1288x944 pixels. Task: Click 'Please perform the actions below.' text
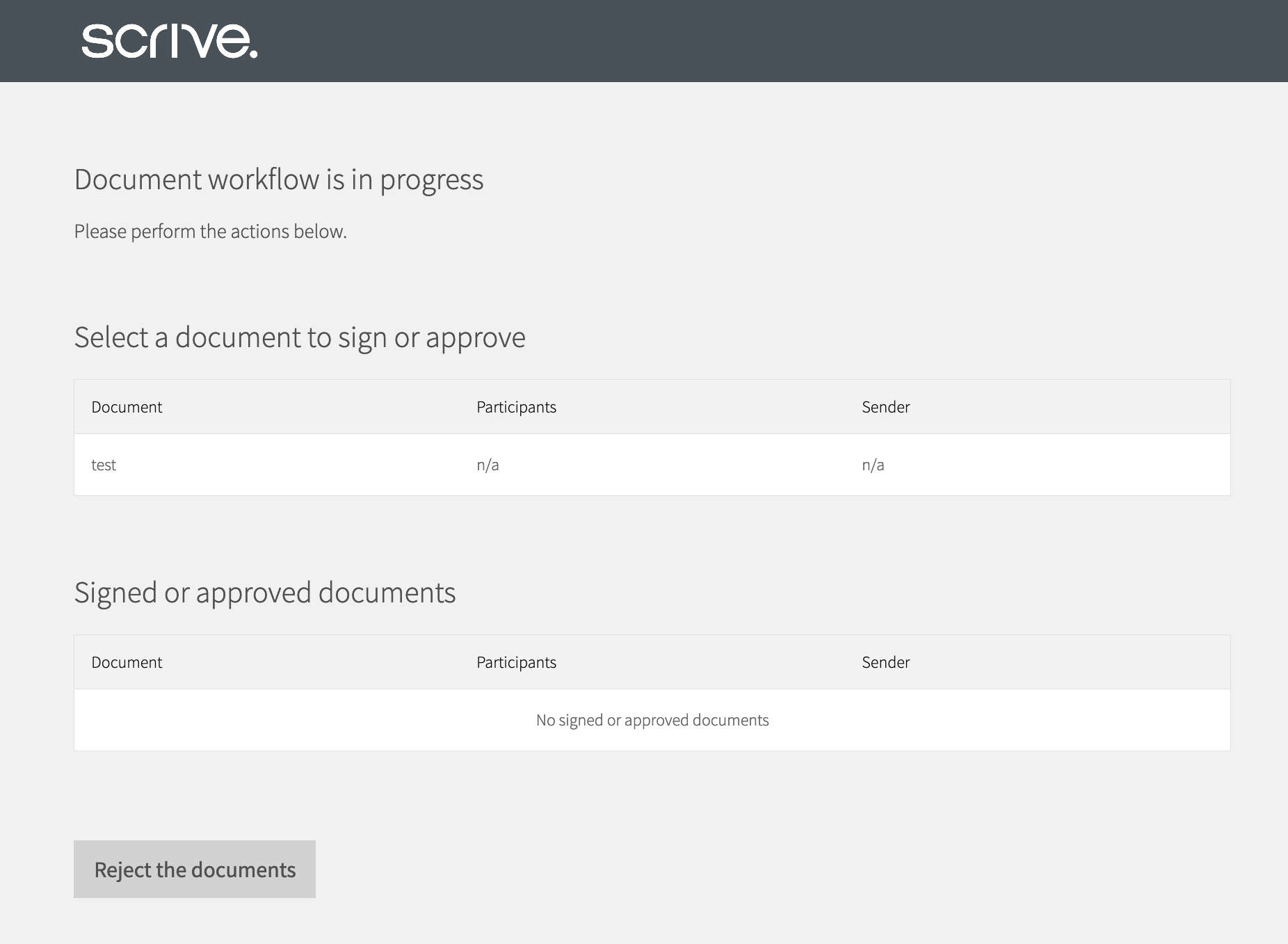coord(210,231)
